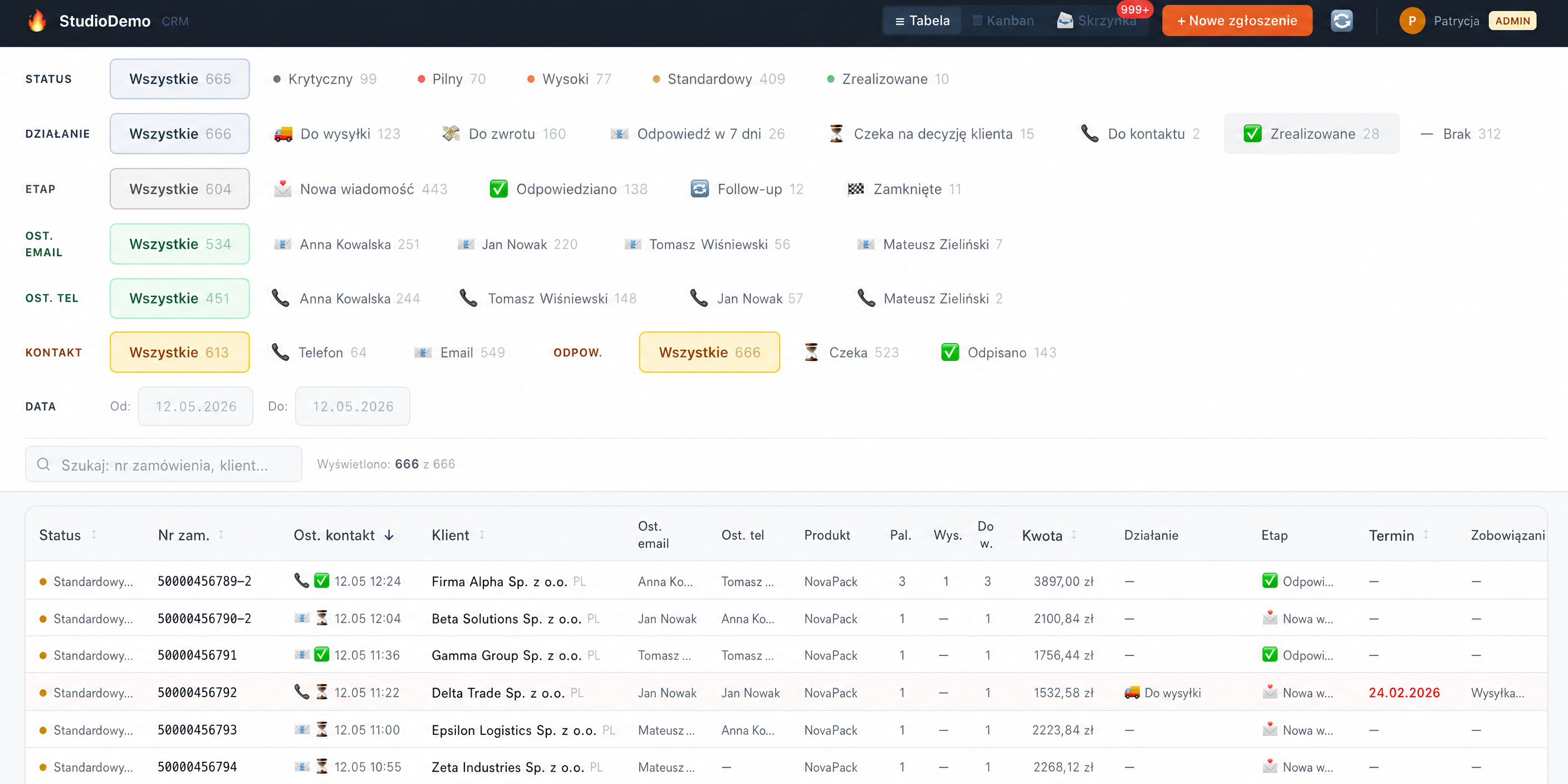Open Epsilon Logistics Sp. z o.o. client
1568x784 pixels.
(x=514, y=730)
